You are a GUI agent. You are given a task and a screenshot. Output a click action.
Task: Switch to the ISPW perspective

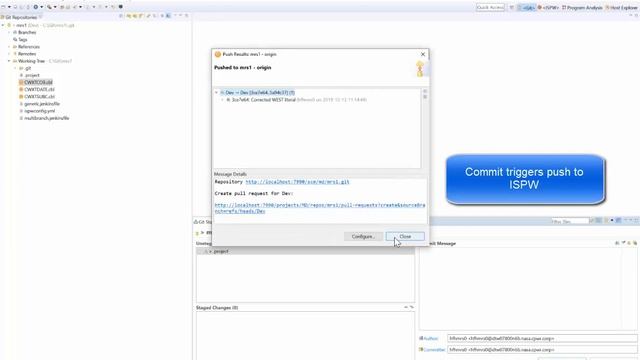coord(549,7)
